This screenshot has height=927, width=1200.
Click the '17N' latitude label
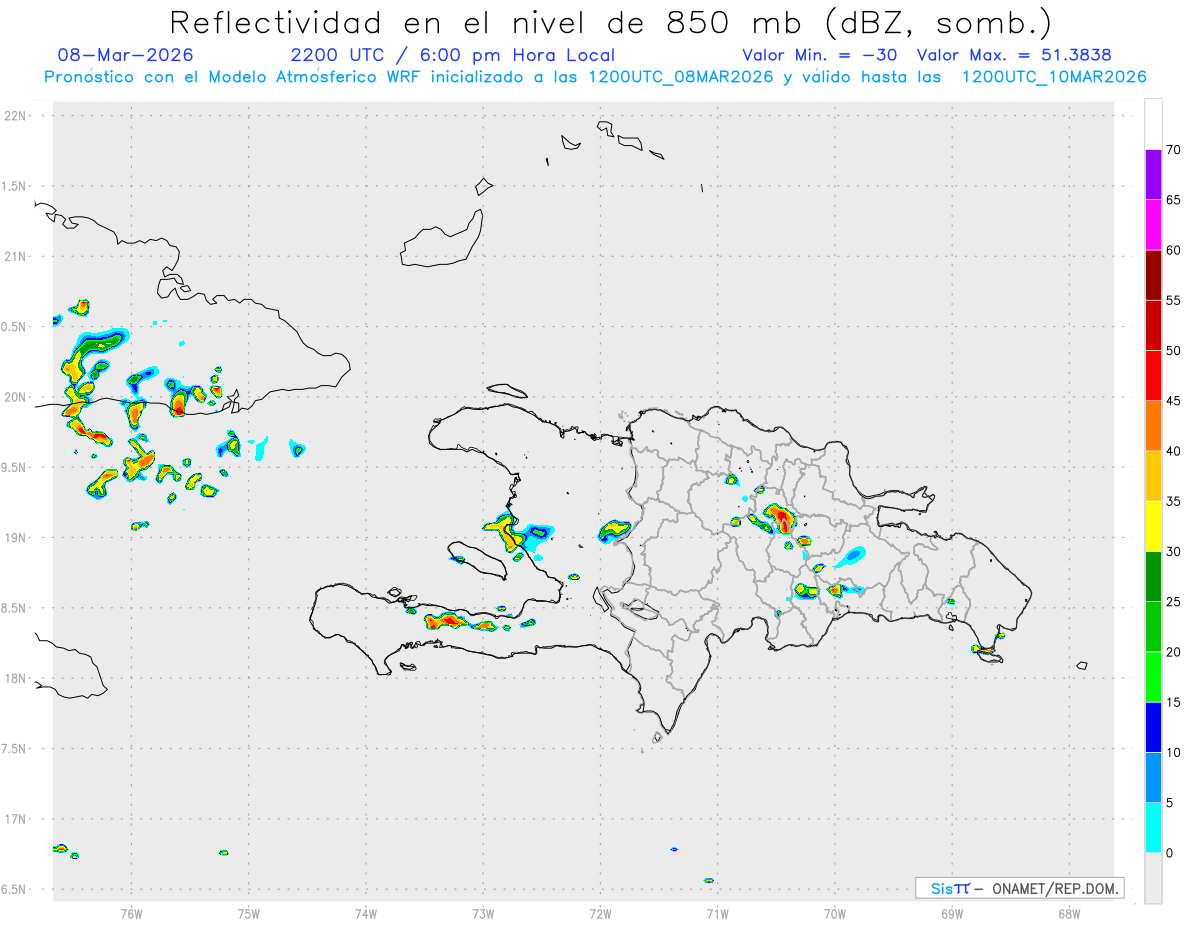coord(16,819)
